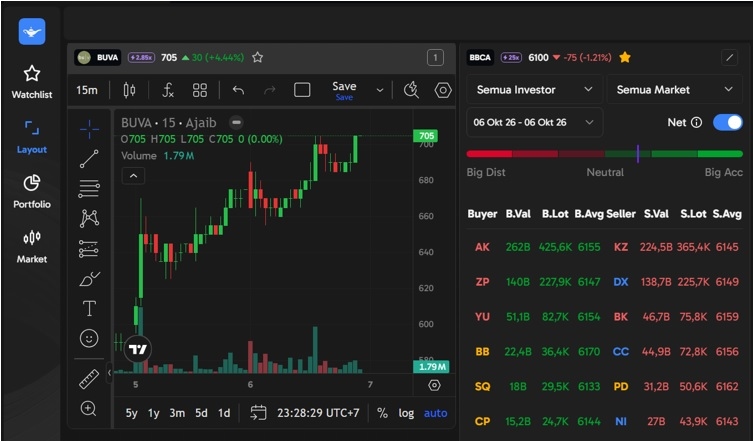Remove BBCA from favorites star
The height and width of the screenshot is (441, 753).
pos(625,58)
